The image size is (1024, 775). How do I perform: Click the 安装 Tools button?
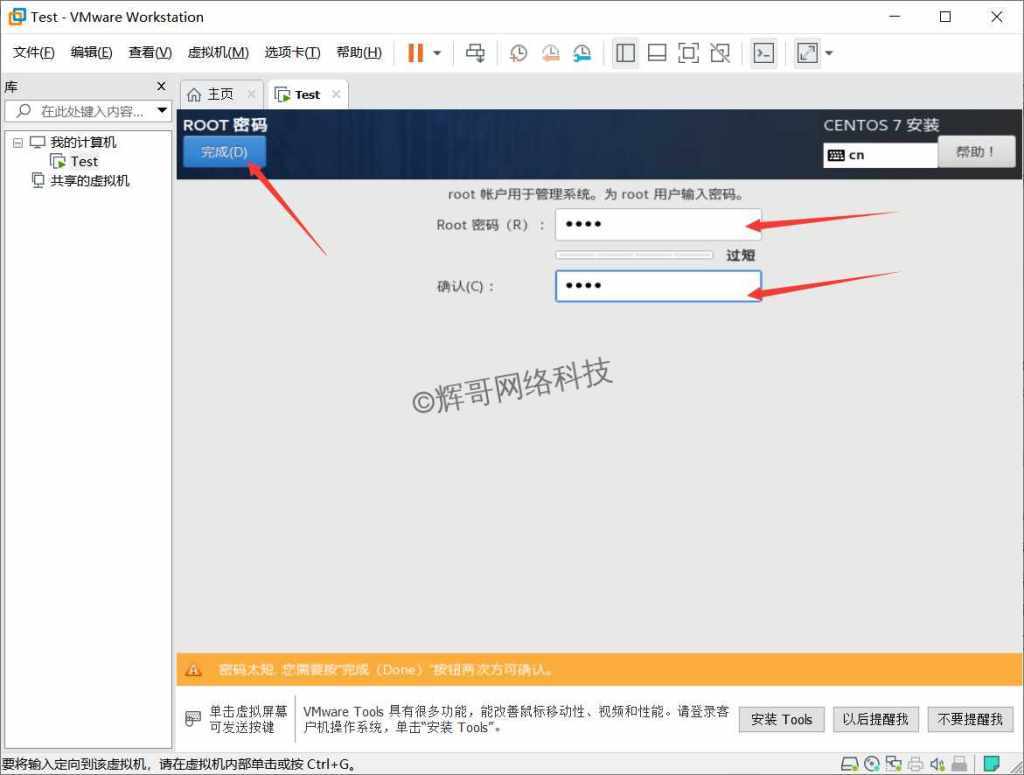[x=782, y=720]
